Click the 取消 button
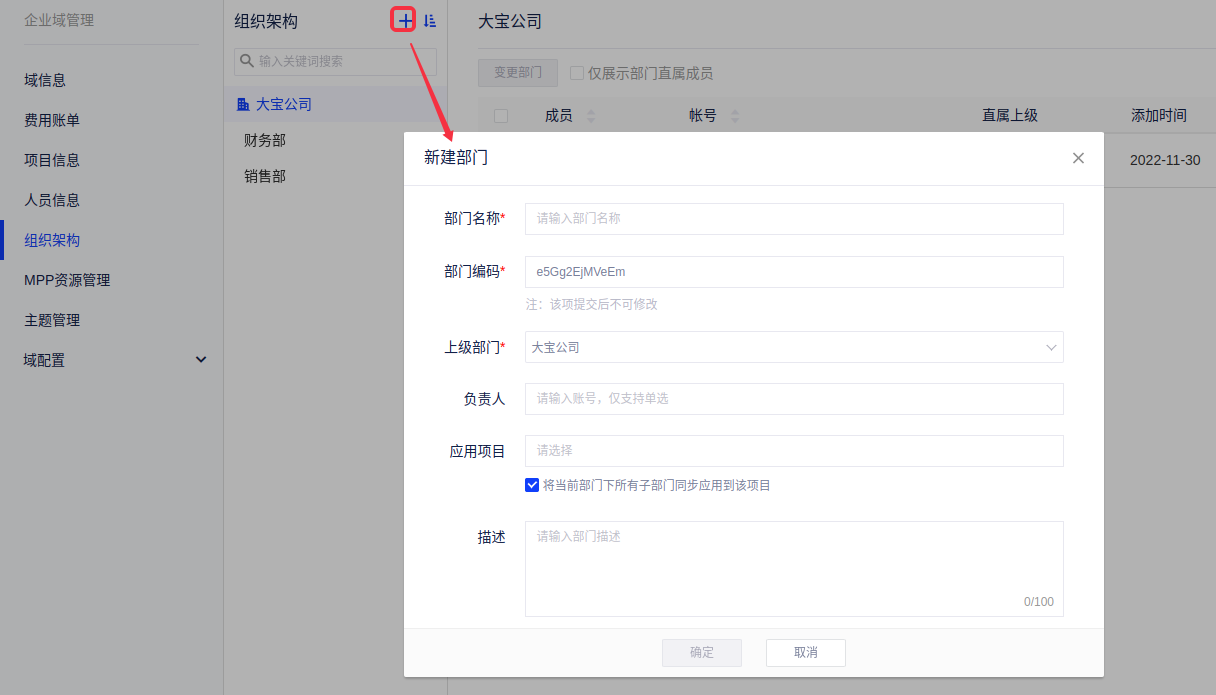The image size is (1216, 695). click(805, 652)
